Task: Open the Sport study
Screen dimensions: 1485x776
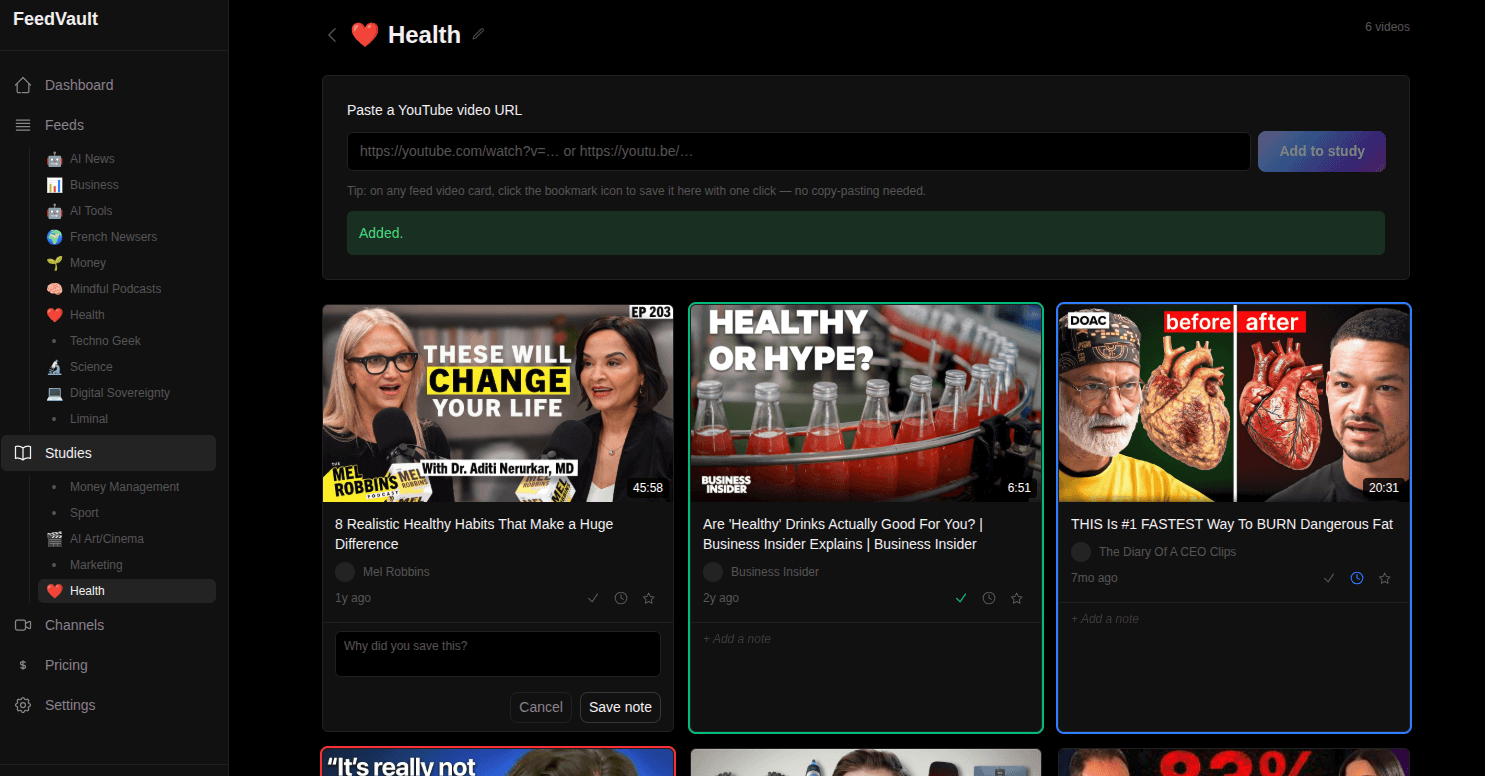Action: point(127,513)
